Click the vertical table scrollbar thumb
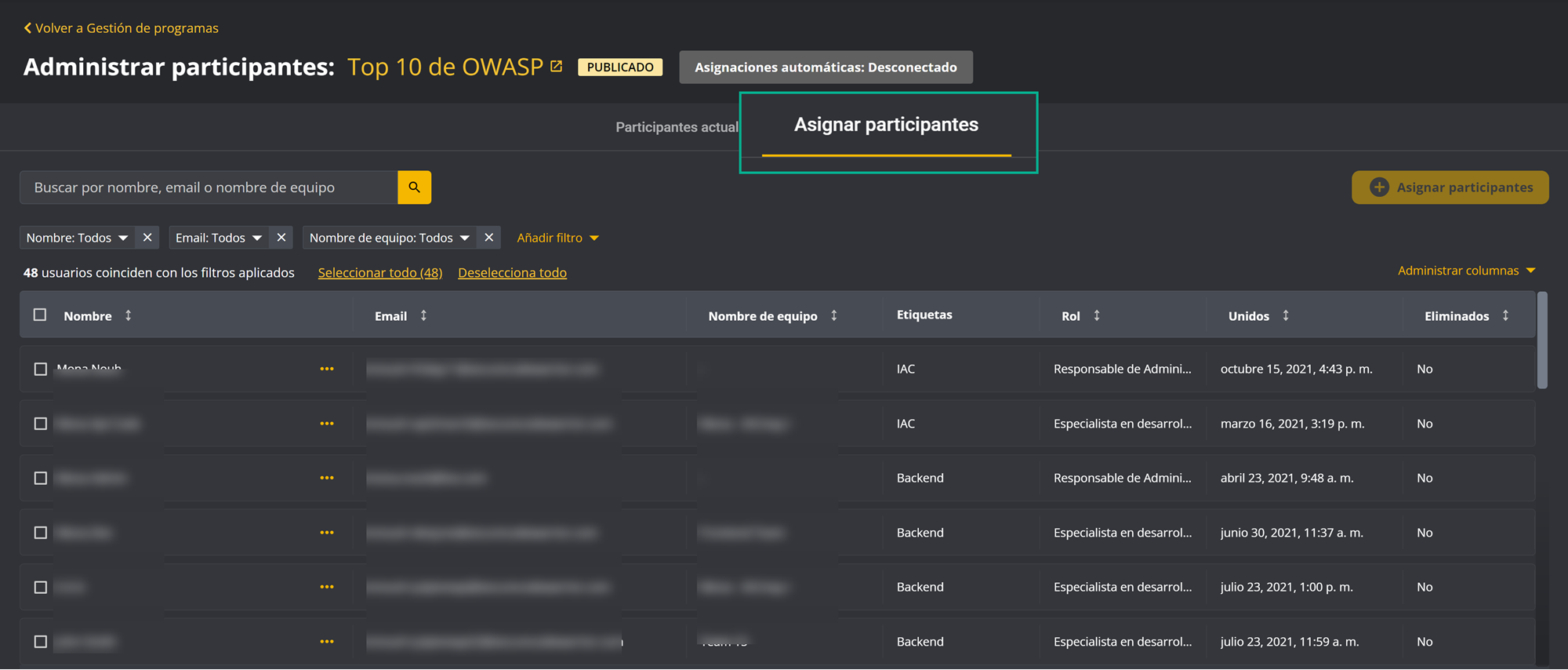 pyautogui.click(x=1542, y=340)
